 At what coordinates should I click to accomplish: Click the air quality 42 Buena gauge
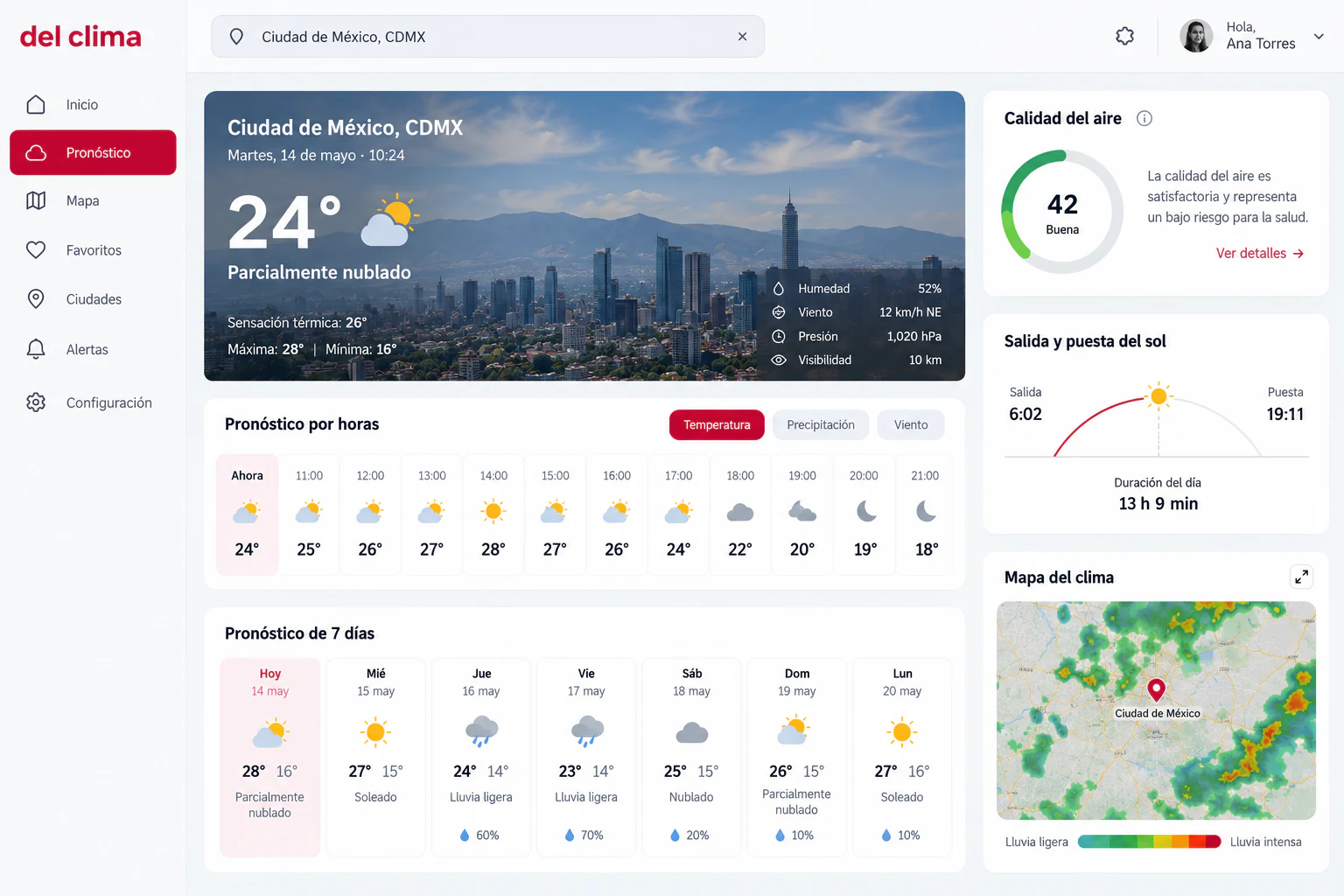point(1061,211)
